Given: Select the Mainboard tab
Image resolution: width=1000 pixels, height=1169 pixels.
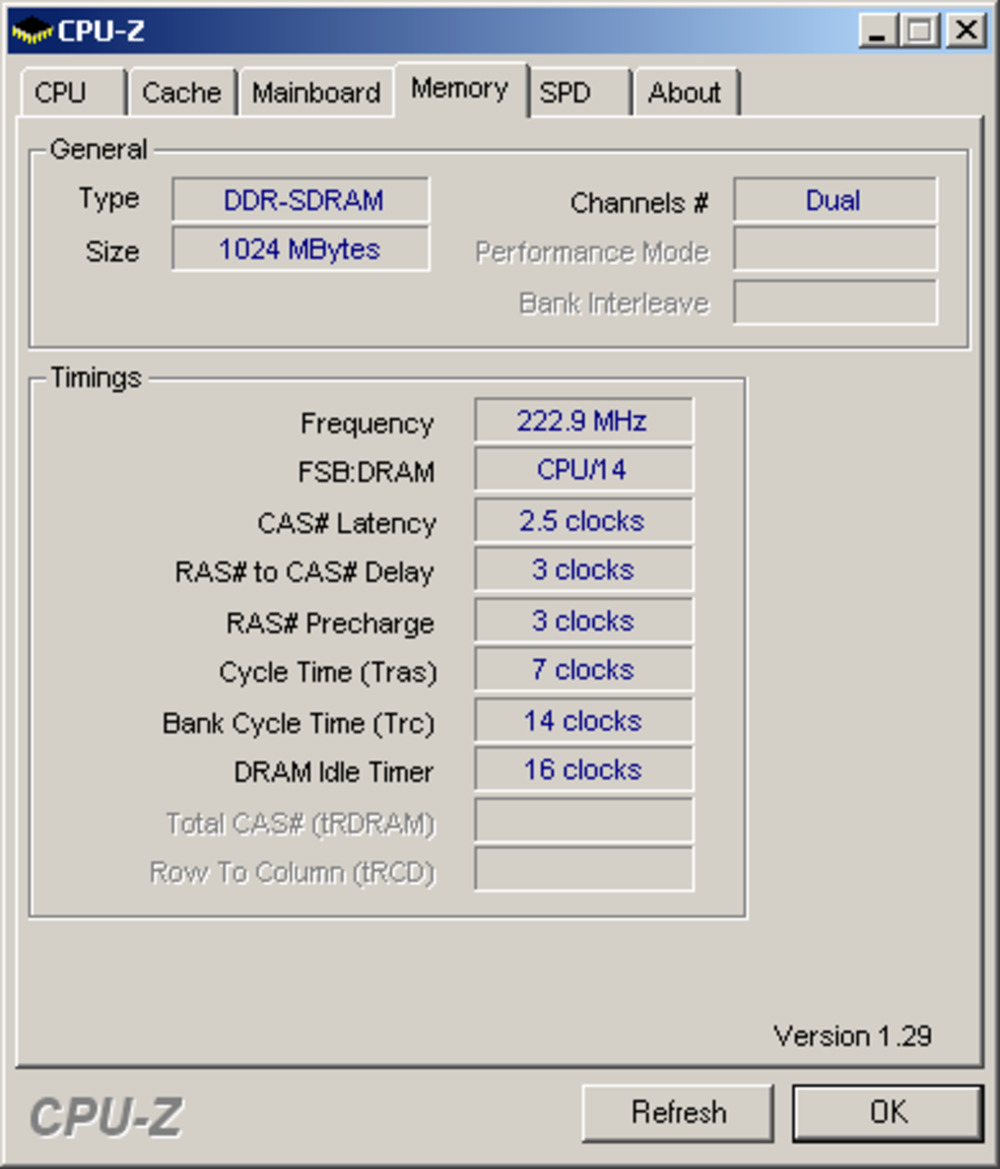Looking at the screenshot, I should (x=316, y=92).
